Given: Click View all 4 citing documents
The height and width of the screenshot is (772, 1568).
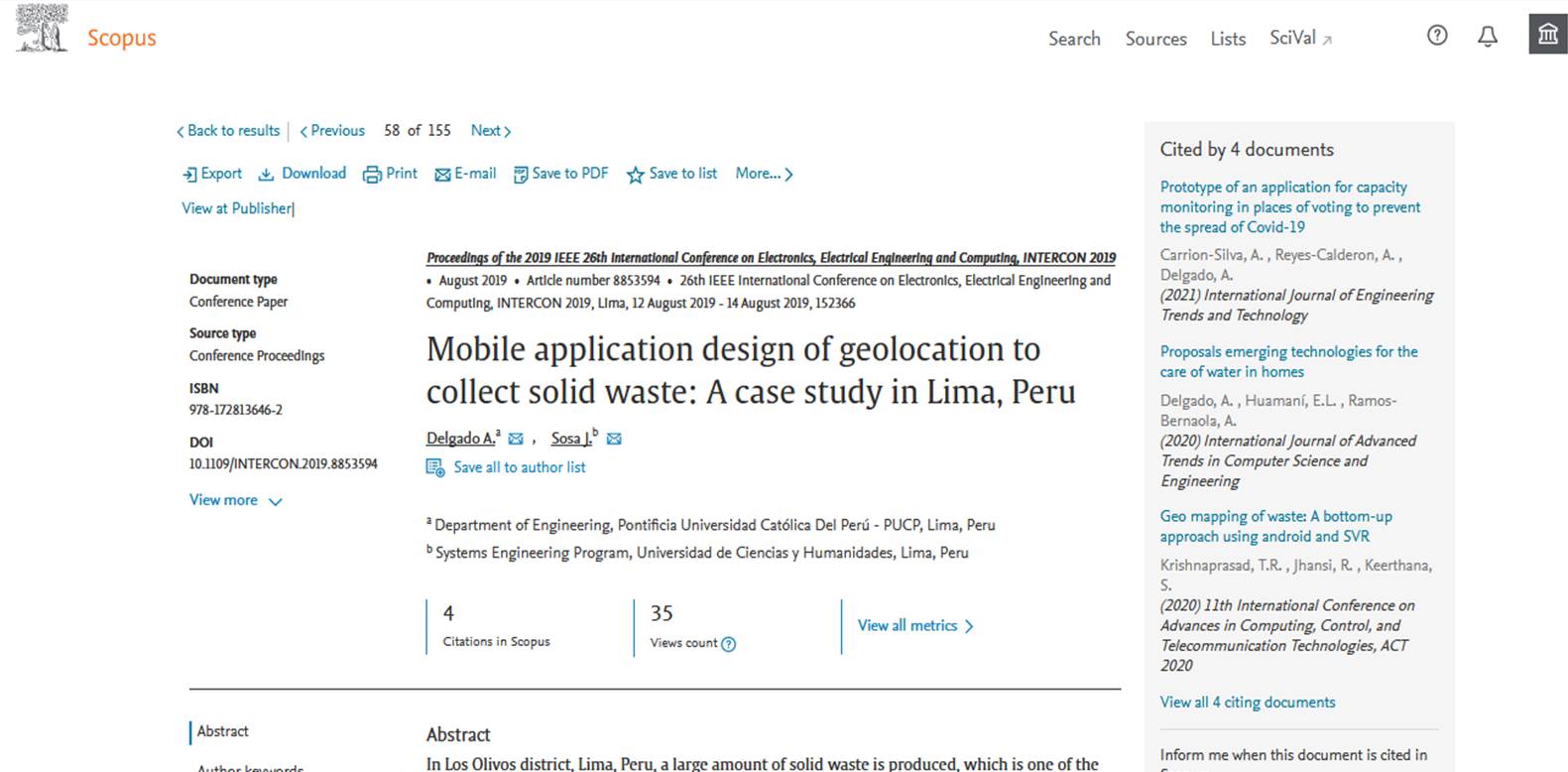Looking at the screenshot, I should coord(1248,703).
